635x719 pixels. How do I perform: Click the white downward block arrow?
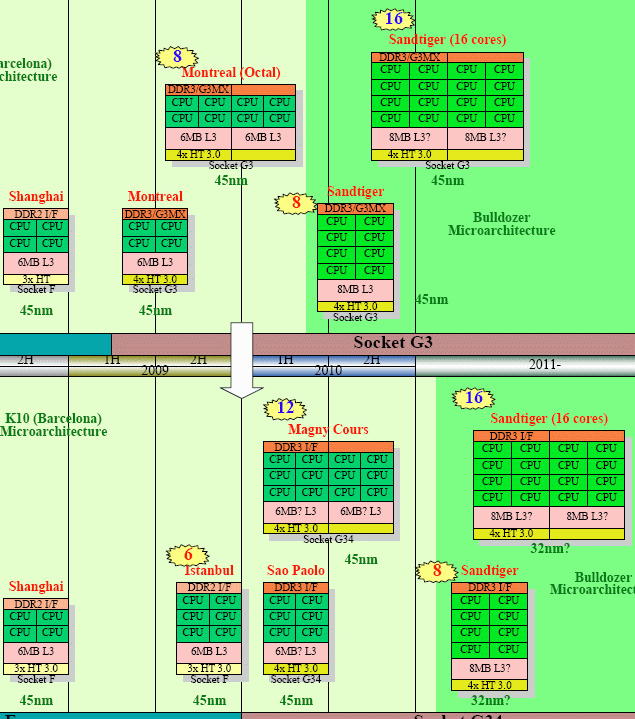242,360
